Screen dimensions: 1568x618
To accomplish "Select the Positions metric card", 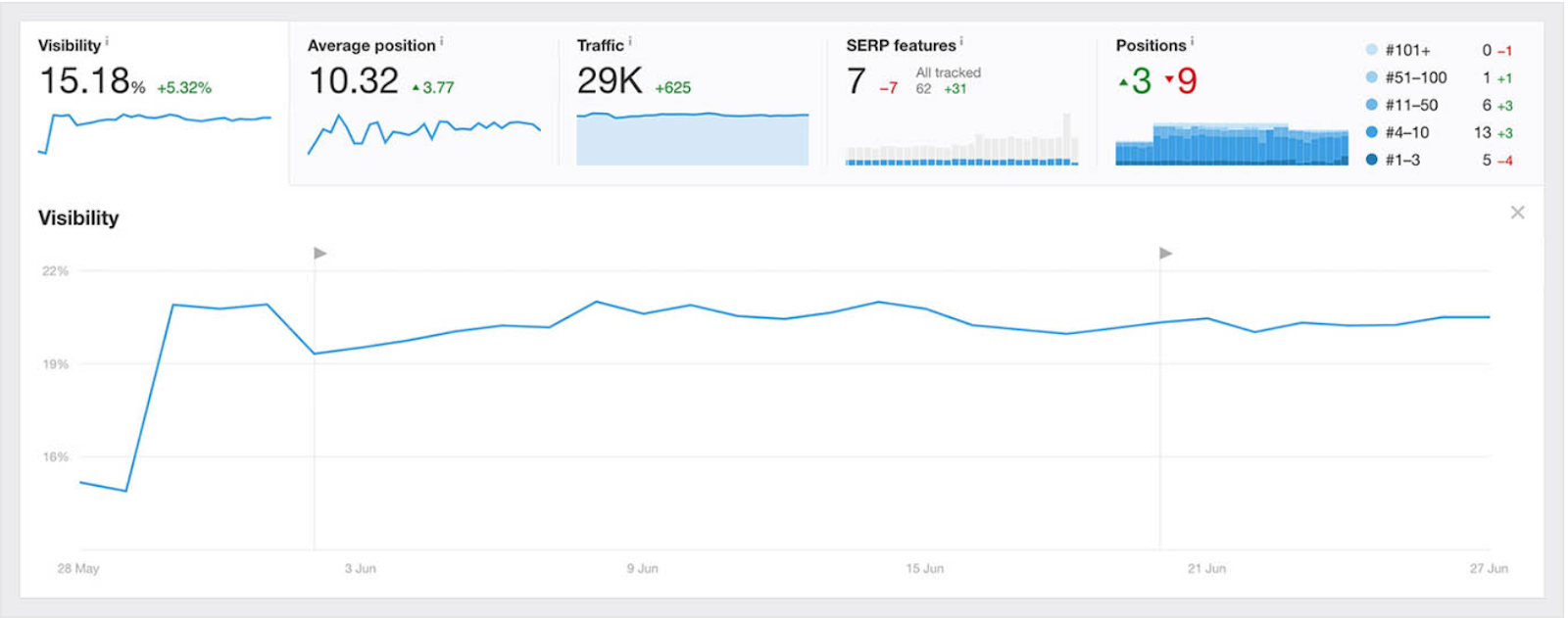I will coord(1320,102).
